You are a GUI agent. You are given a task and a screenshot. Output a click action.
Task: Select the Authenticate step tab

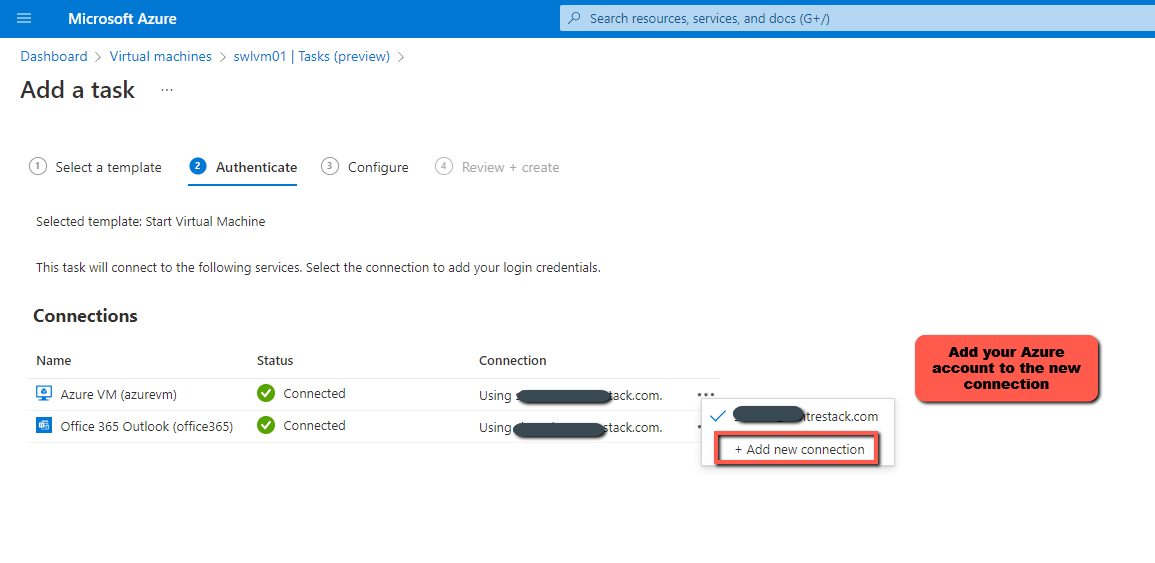243,167
